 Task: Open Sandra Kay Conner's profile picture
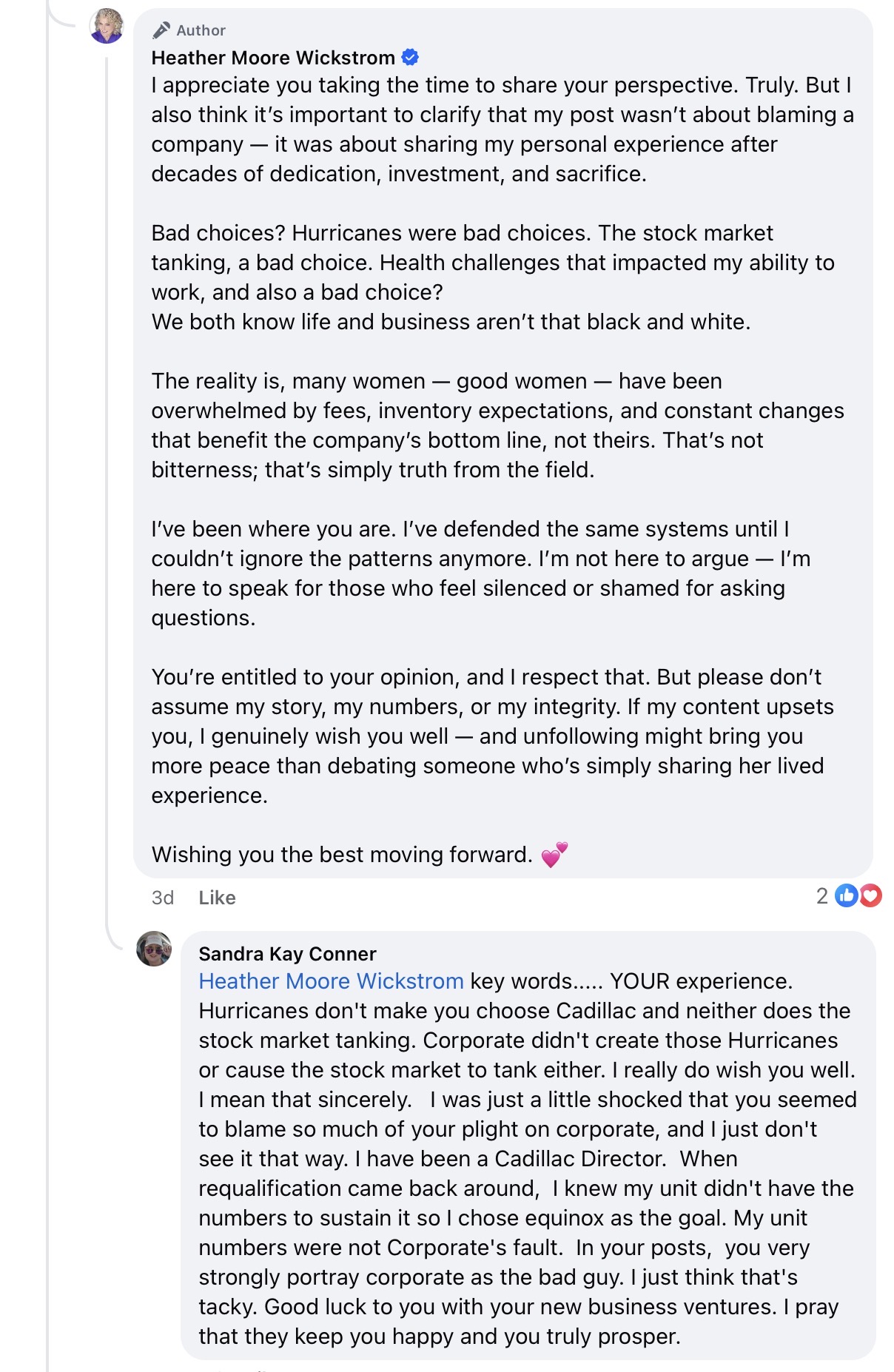(x=154, y=949)
